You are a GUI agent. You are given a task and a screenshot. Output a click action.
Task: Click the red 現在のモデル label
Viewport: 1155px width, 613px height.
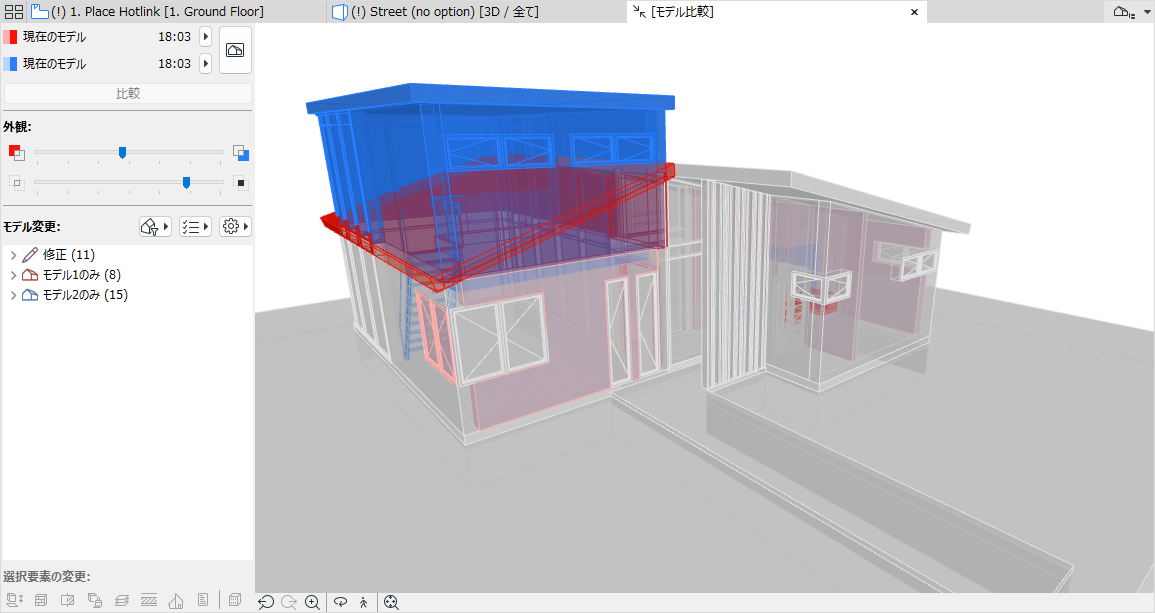55,37
